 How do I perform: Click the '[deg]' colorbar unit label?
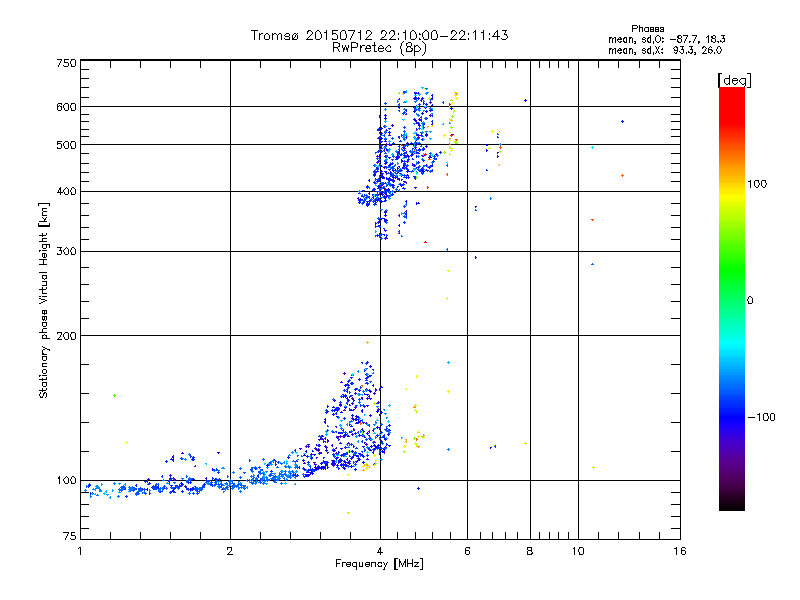coord(734,80)
